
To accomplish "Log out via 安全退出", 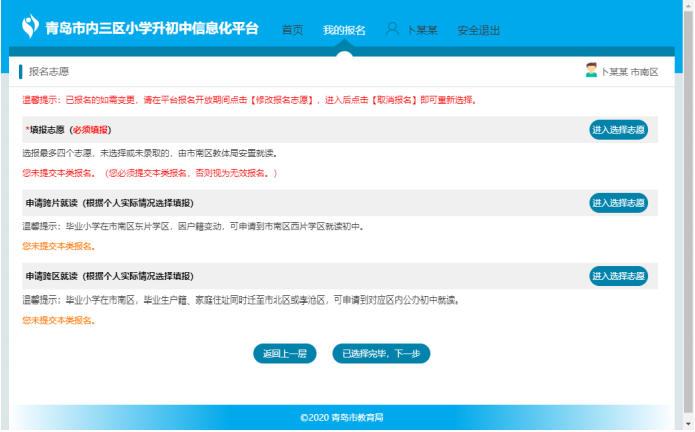I will pos(478,30).
